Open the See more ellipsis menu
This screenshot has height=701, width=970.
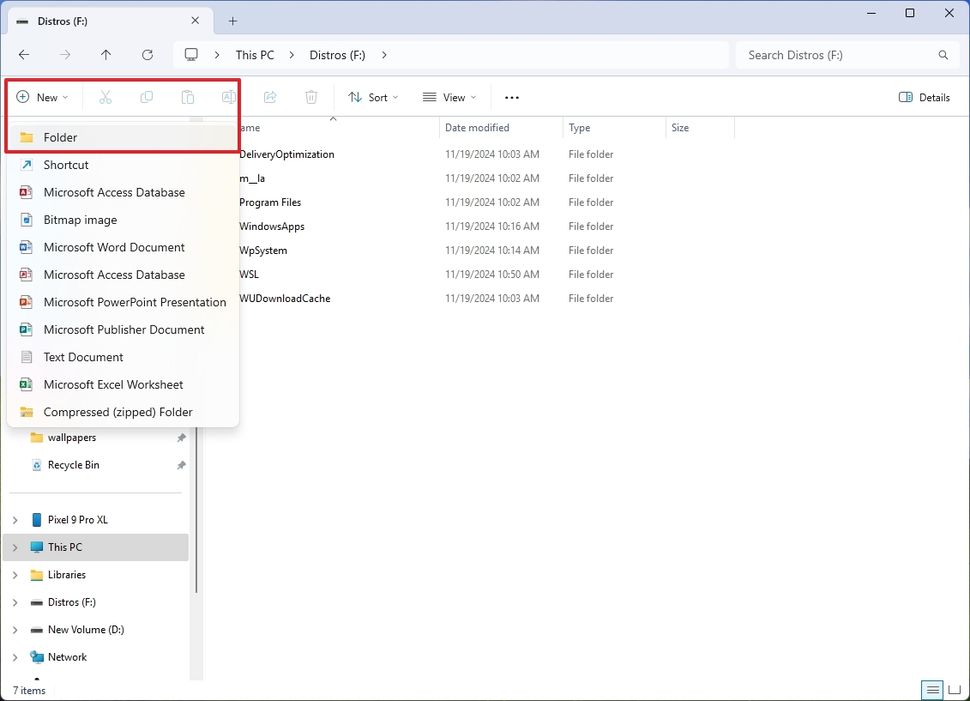pyautogui.click(x=511, y=97)
